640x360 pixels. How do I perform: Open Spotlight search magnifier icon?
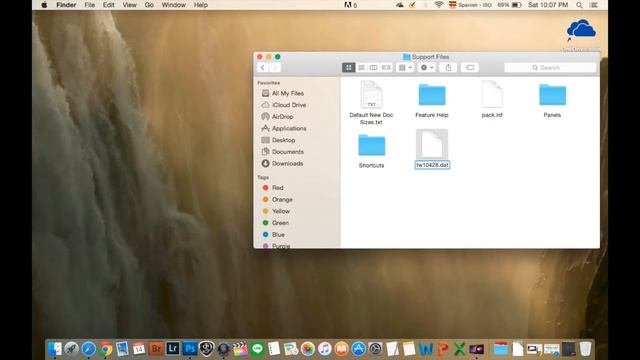click(x=579, y=5)
